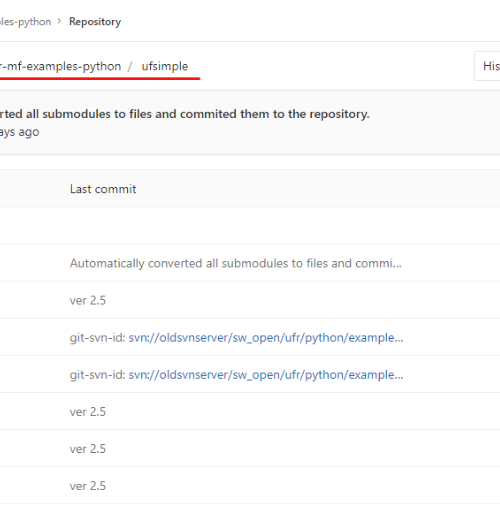Viewport: 500px width, 516px height.
Task: Click the slash separator before ufsimple
Action: click(x=130, y=66)
